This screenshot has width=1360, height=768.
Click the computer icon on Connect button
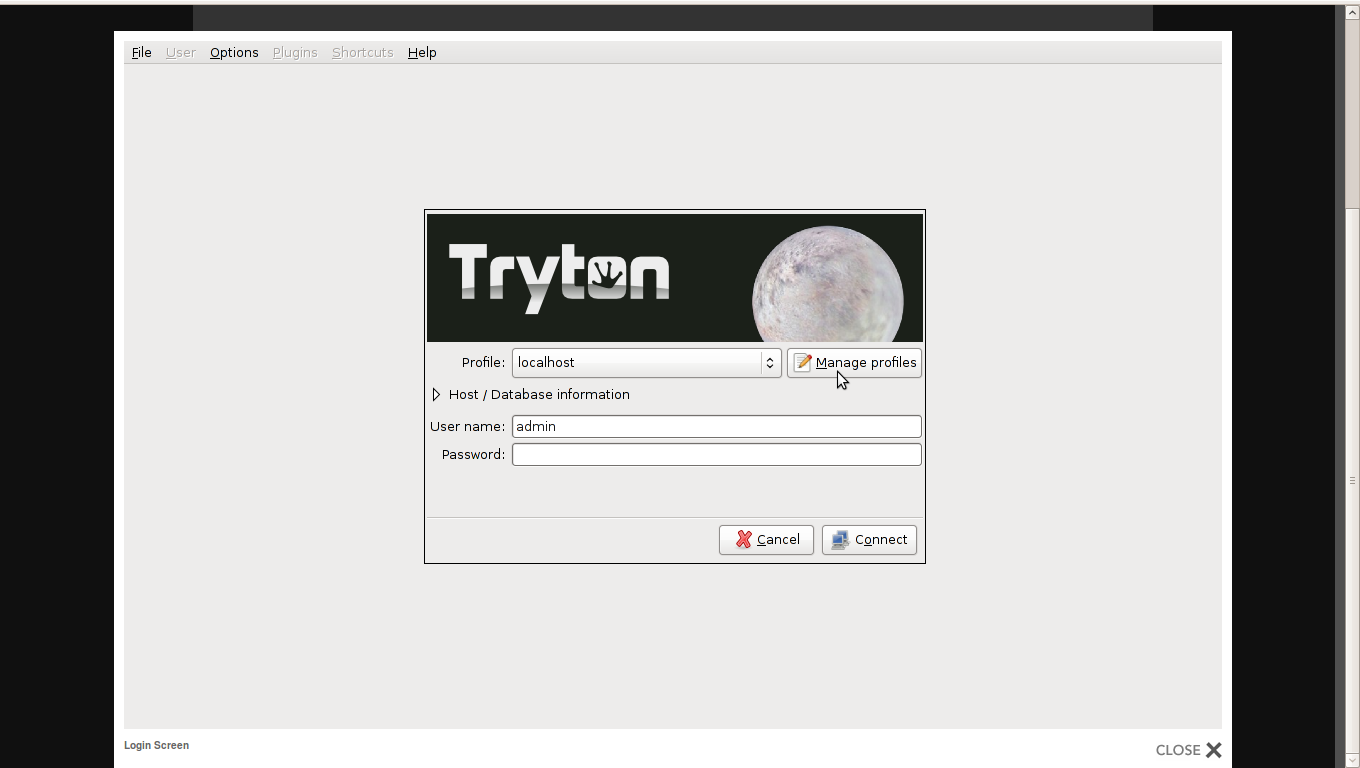coord(840,540)
